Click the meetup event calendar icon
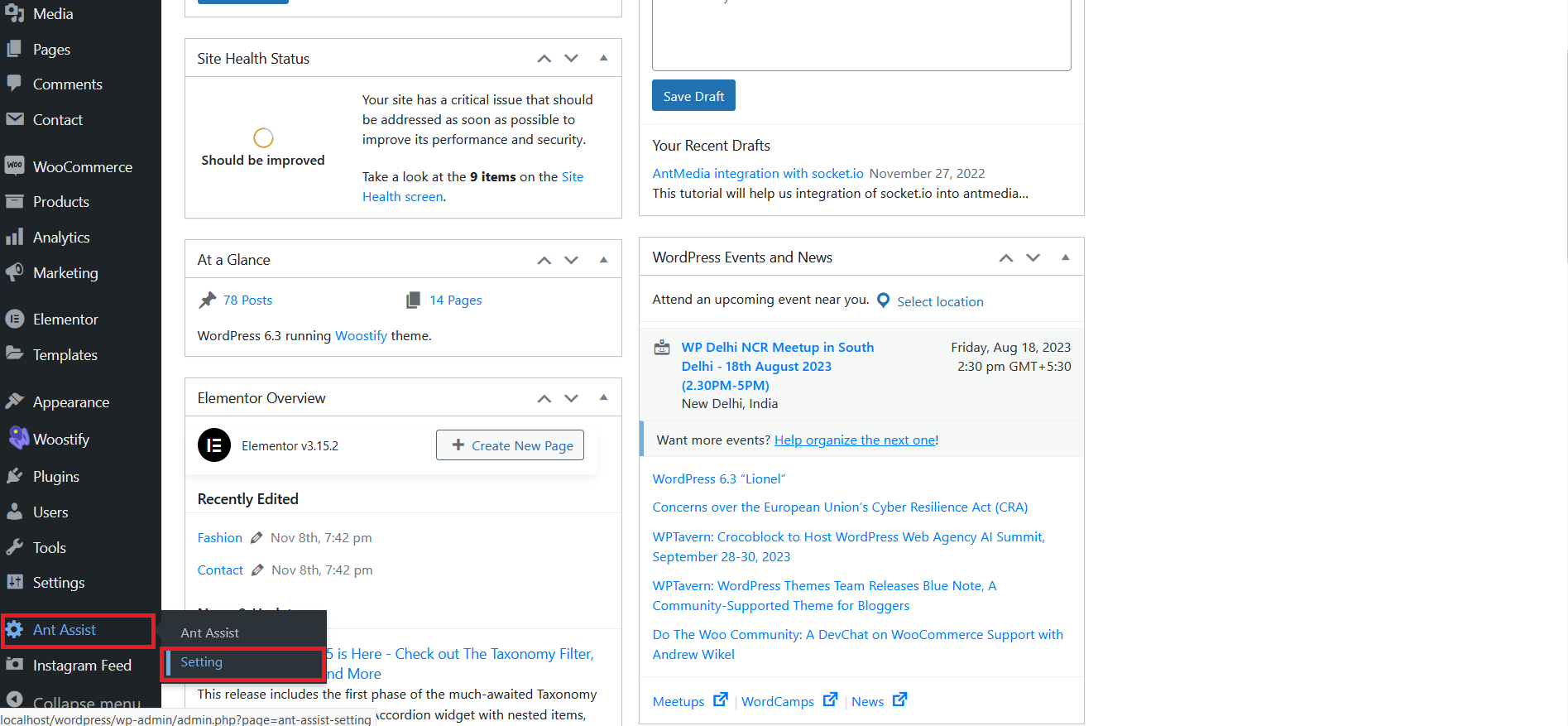 tap(662, 348)
